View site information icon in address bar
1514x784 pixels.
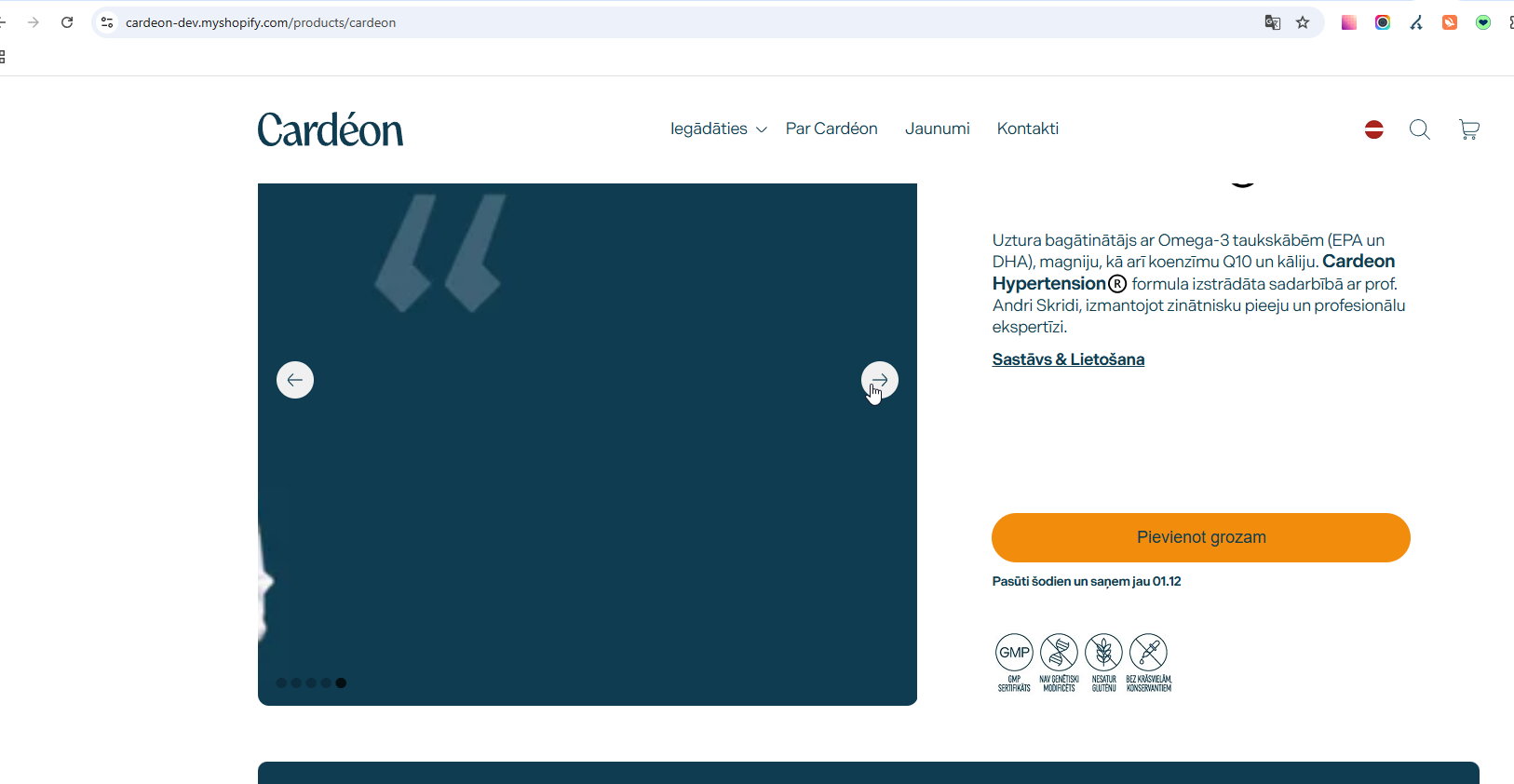107,22
